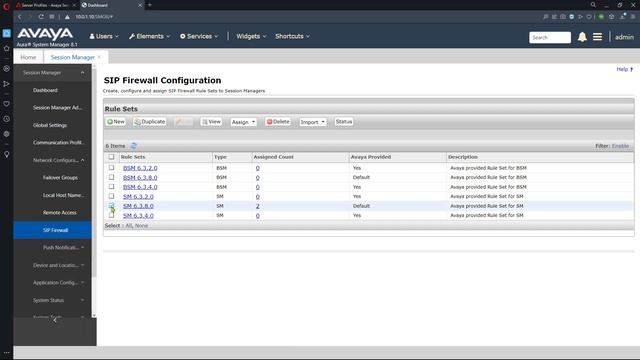Click the blue app icon in Opera sidebar
The height and width of the screenshot is (360, 640).
[7, 33]
